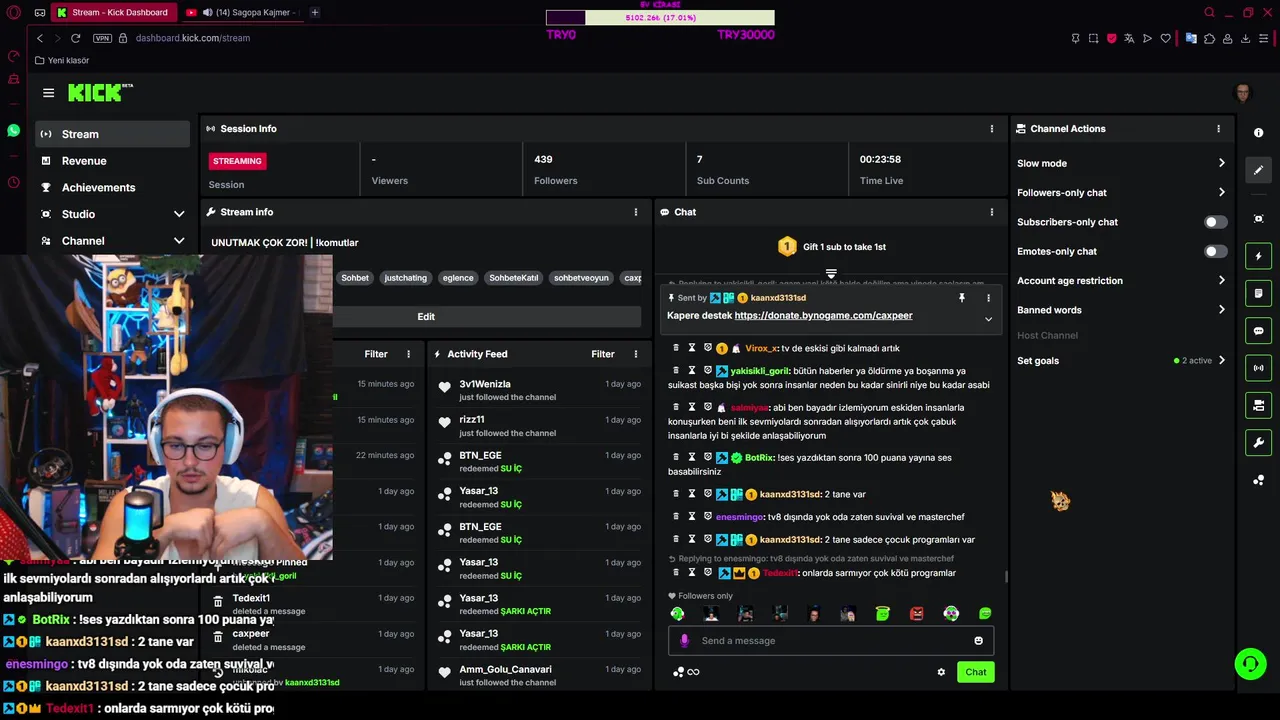
Task: Open chat settings gear icon
Action: [941, 672]
